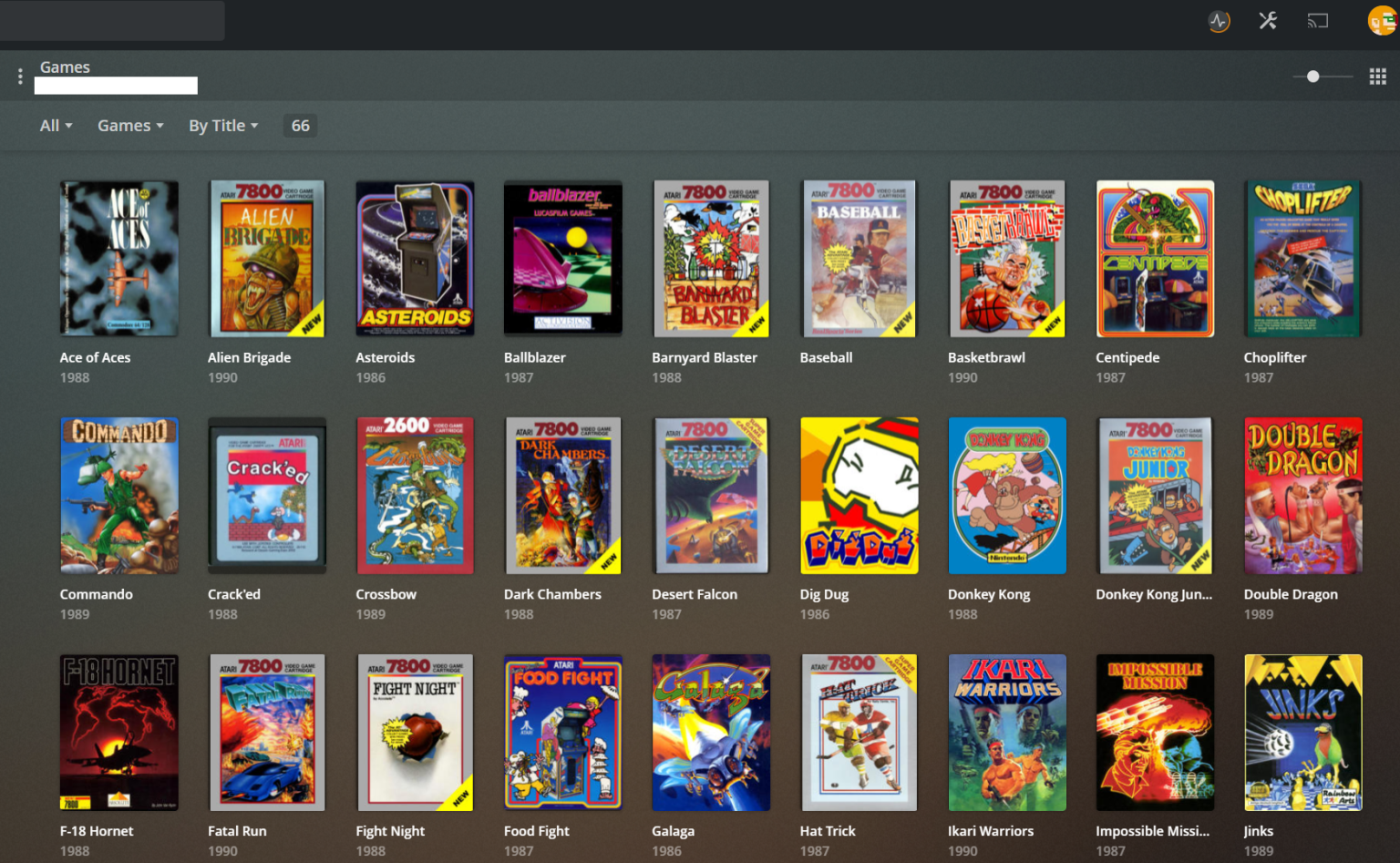Viewport: 1400px width, 863px height.
Task: Open the Double Dragon thumbnail
Action: pyautogui.click(x=1302, y=495)
